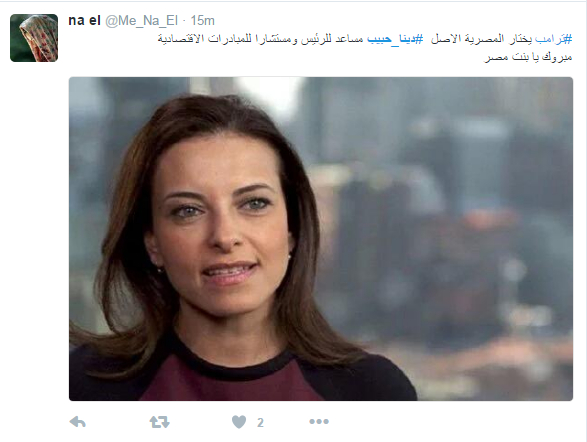Like the tweet with the heart icon
Viewport: 587px width, 442px height.
click(x=239, y=422)
